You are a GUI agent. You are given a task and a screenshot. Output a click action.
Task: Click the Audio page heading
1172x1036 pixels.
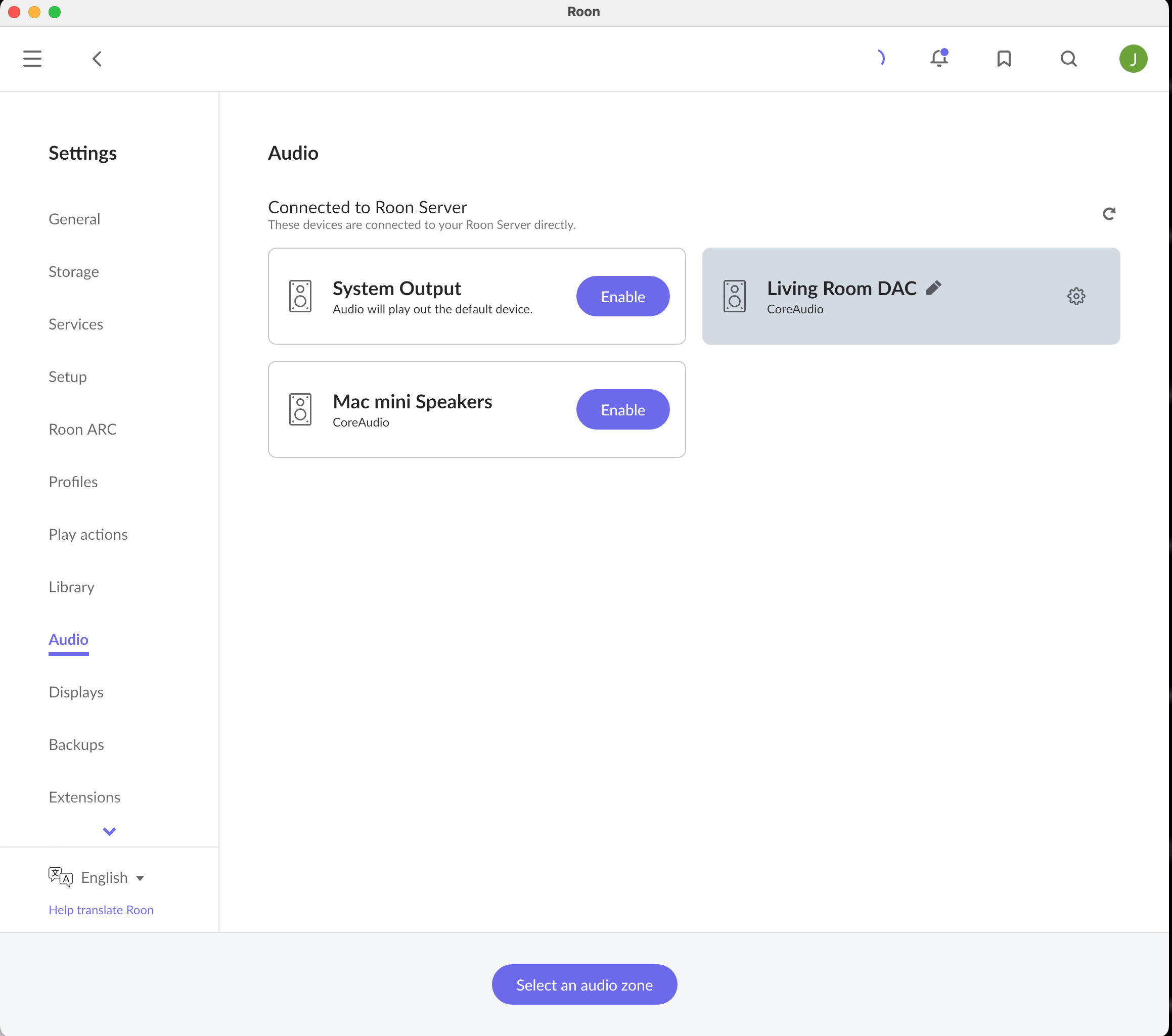[293, 153]
